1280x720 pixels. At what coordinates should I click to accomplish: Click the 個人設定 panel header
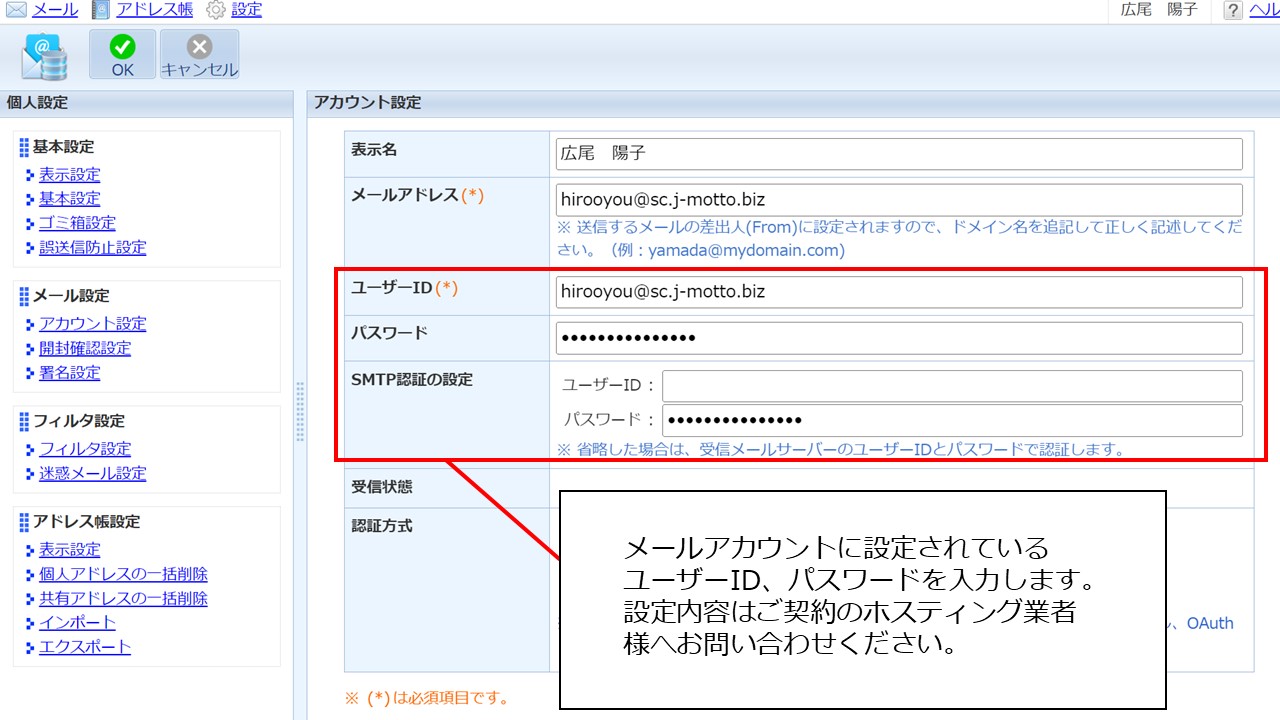point(146,102)
